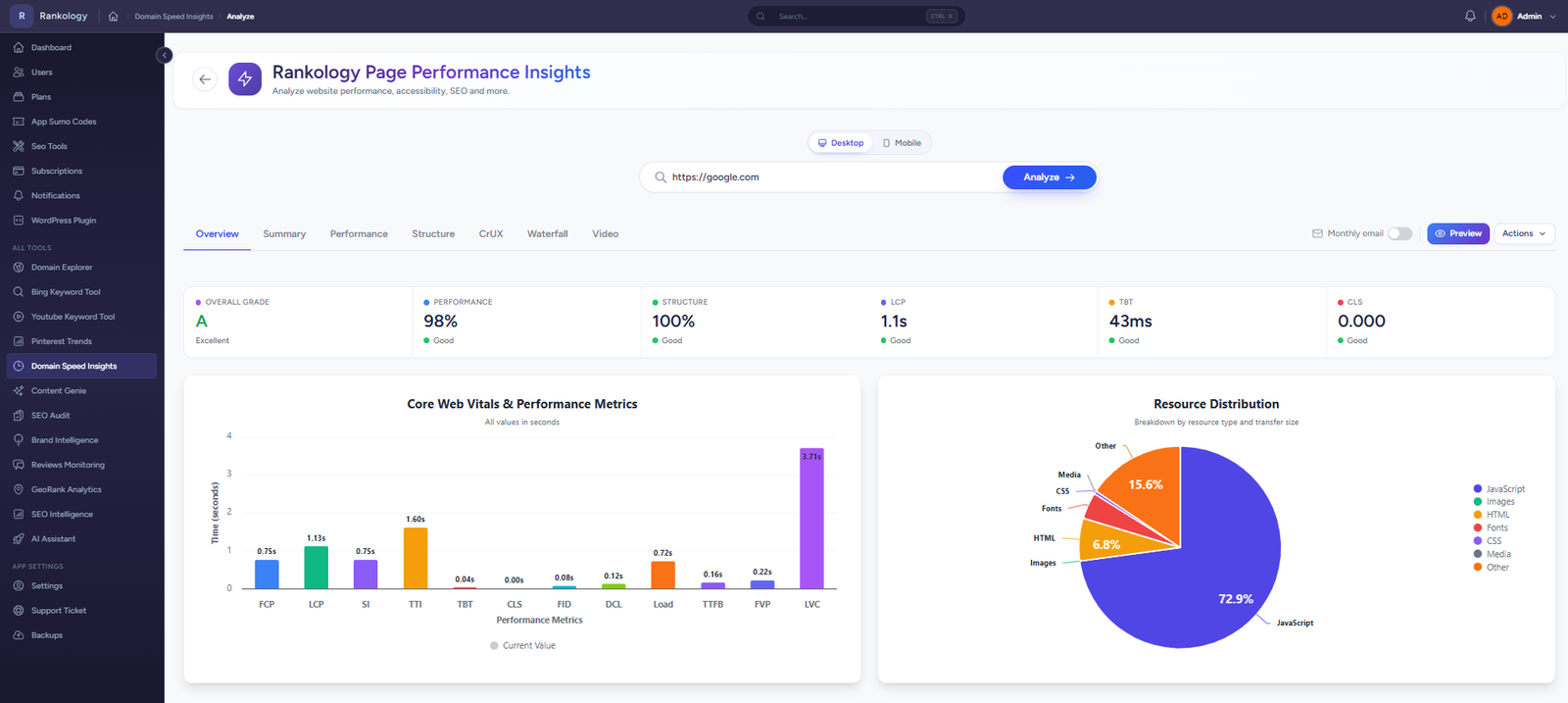
Task: Click the Plans icon in sidebar
Action: [19, 96]
